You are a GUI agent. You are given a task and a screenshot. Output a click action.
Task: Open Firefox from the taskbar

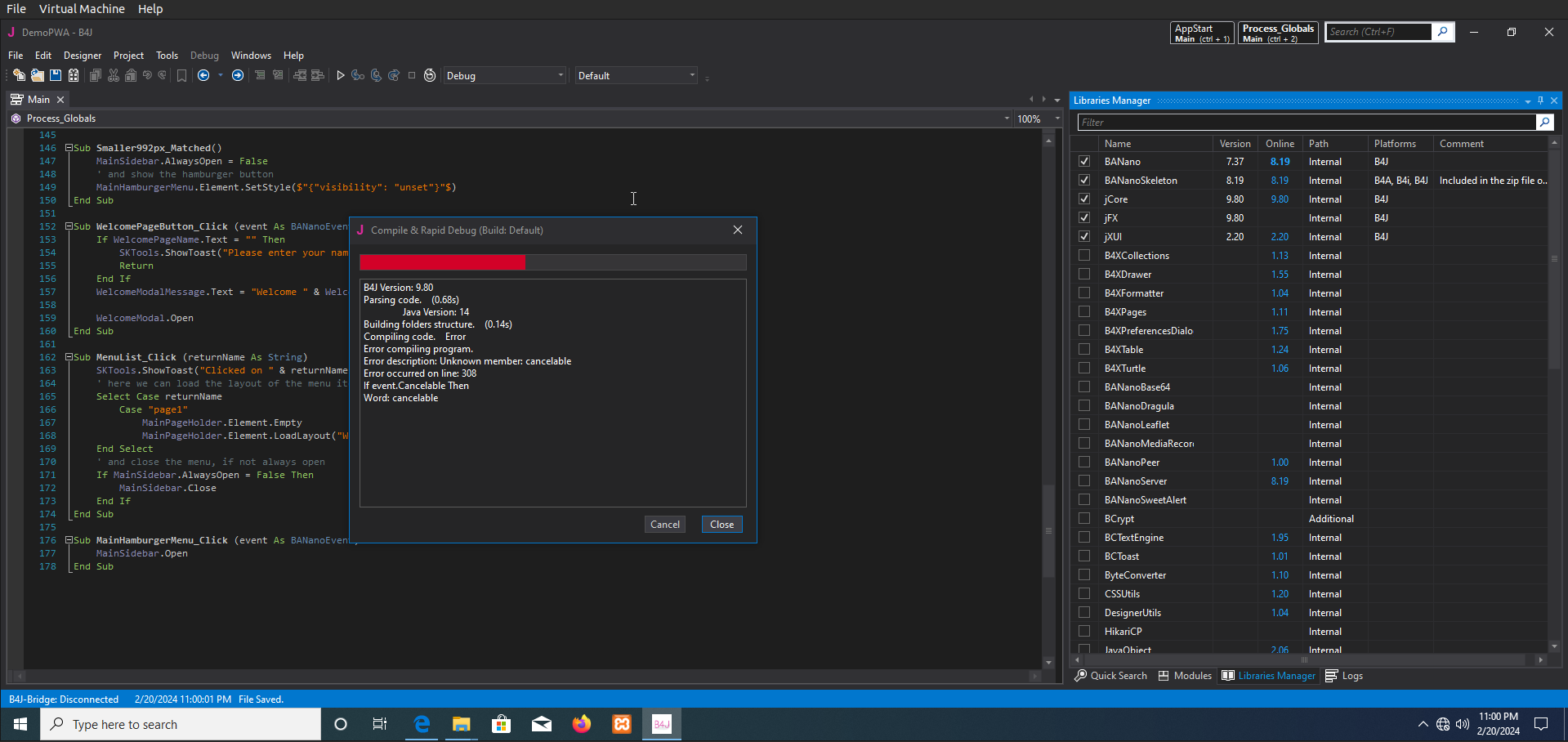[x=582, y=724]
